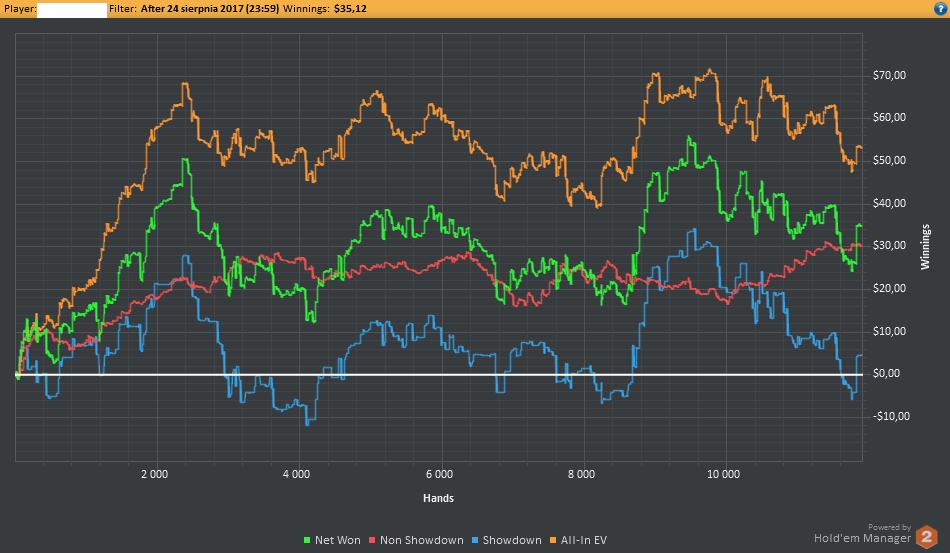Click the $70,00 winnings axis label
The height and width of the screenshot is (553, 950).
889,75
